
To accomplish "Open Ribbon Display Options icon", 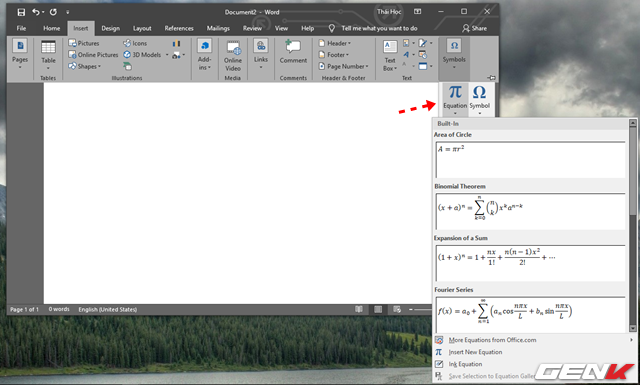I will tap(417, 12).
